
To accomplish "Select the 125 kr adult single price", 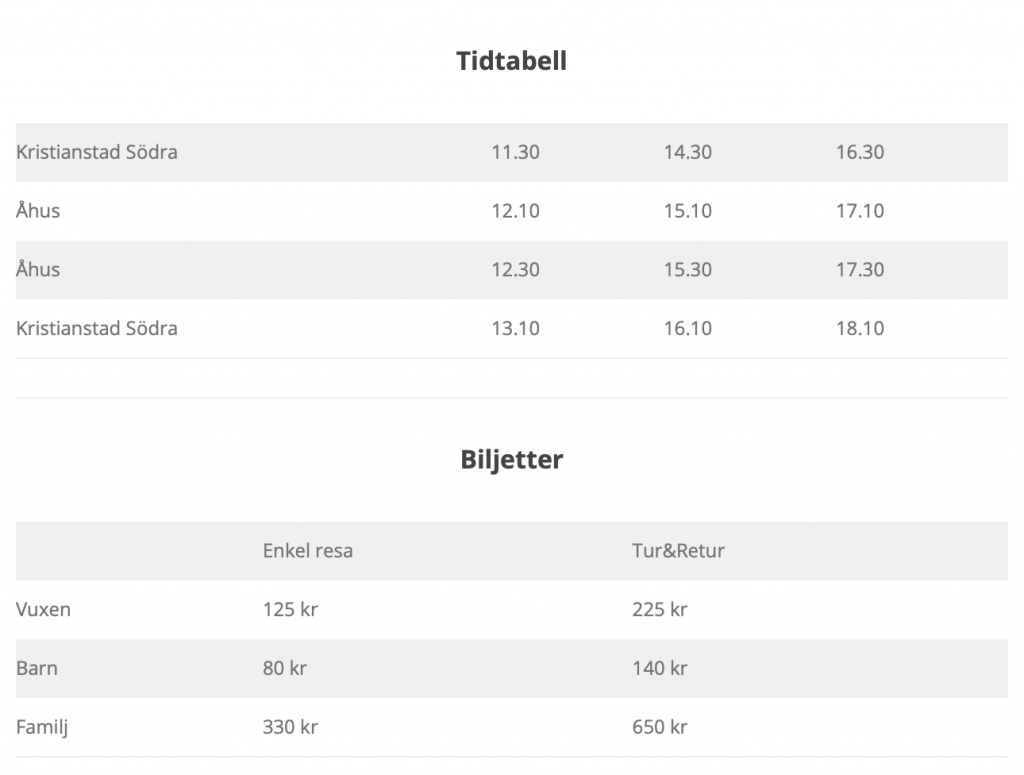I will point(290,609).
